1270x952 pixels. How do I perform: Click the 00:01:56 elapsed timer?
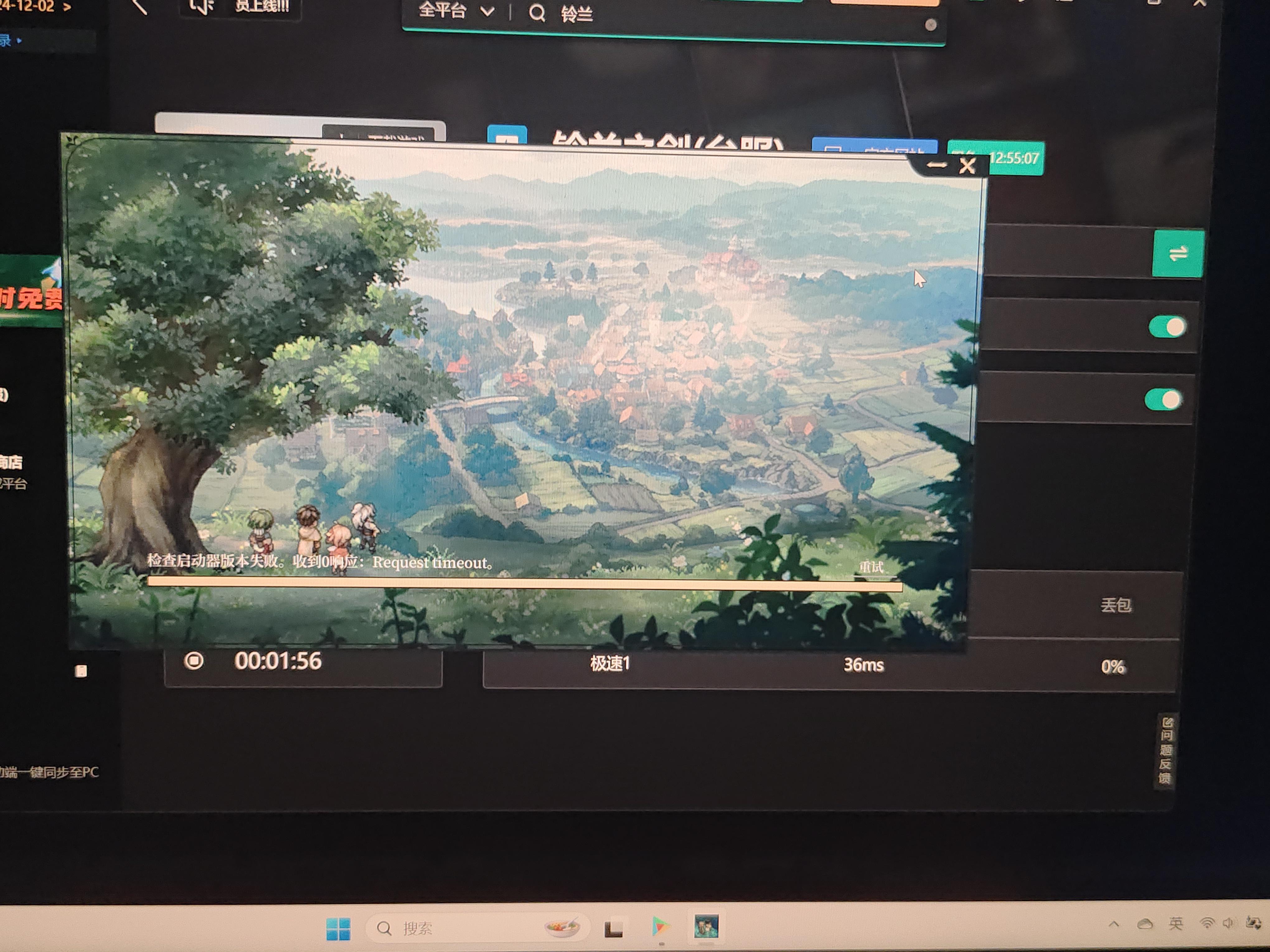point(278,661)
